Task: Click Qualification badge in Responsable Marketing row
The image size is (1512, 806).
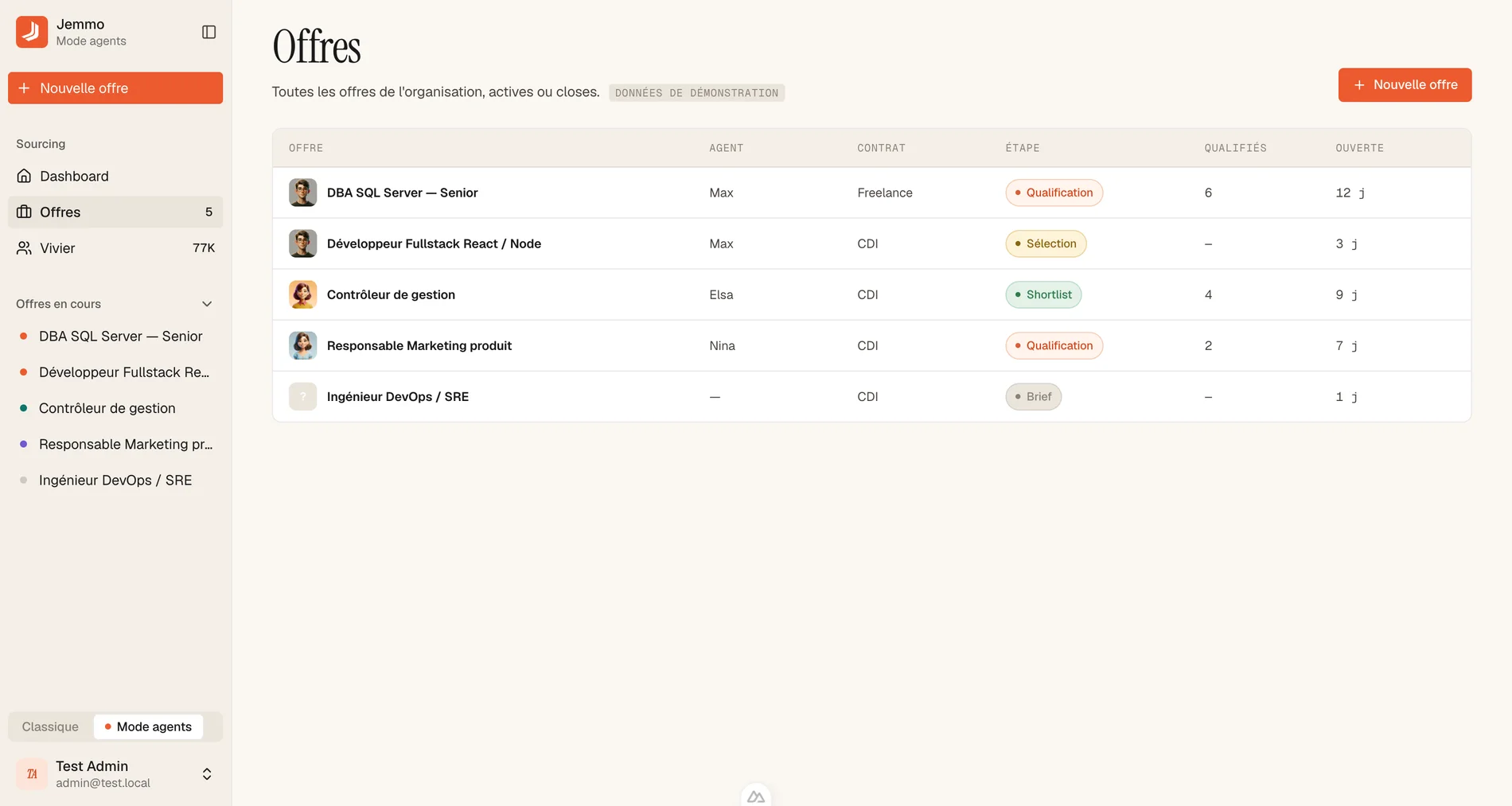Action: point(1054,345)
